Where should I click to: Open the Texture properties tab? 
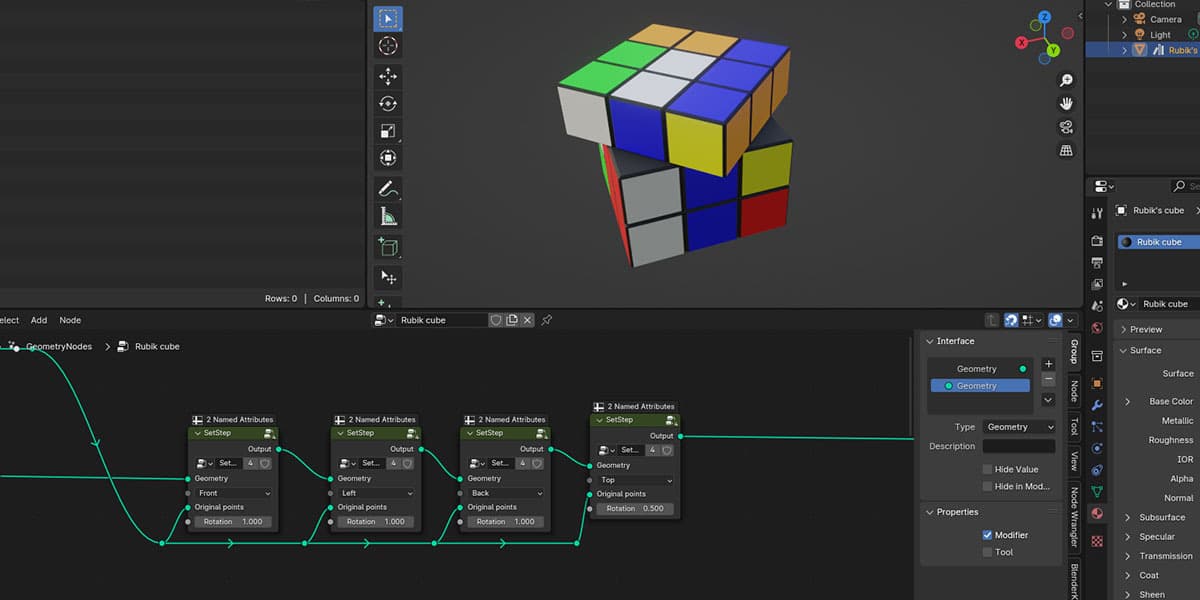click(x=1097, y=541)
